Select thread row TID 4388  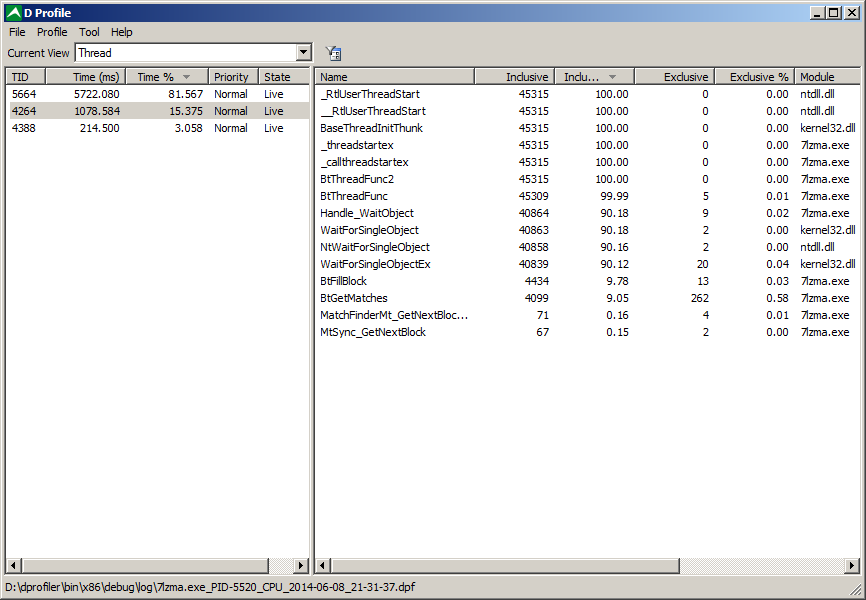point(159,128)
